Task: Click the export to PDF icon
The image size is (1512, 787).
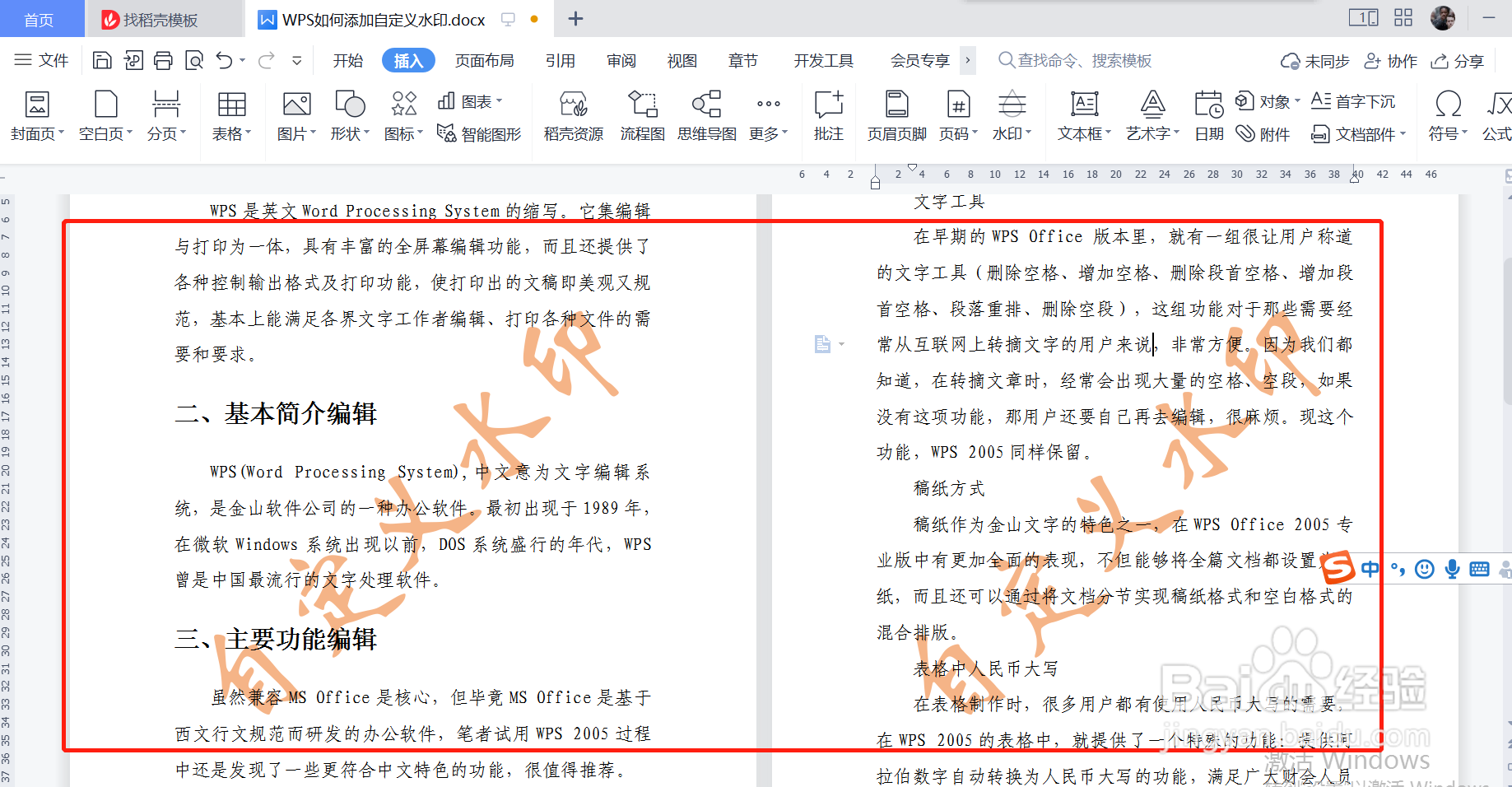Action: point(133,60)
